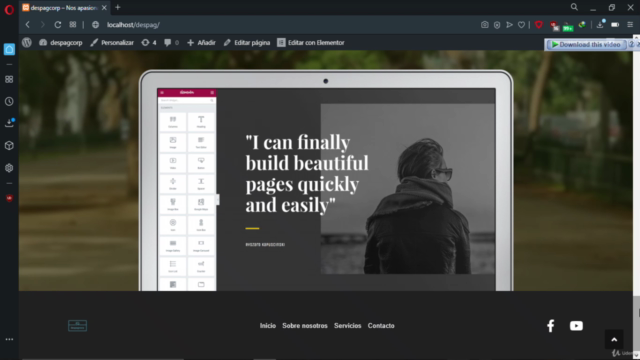The width and height of the screenshot is (640, 360).
Task: Visit the YouTube social icon
Action: click(576, 326)
